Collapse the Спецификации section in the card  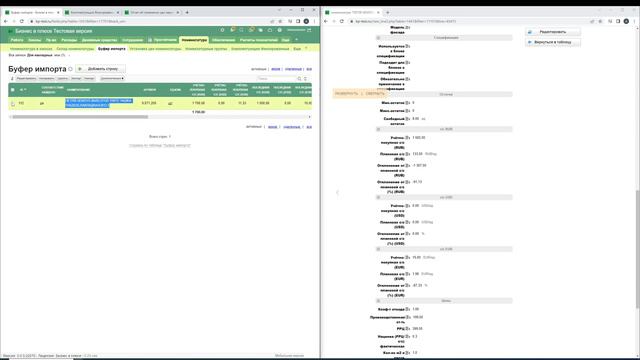tap(378, 38)
